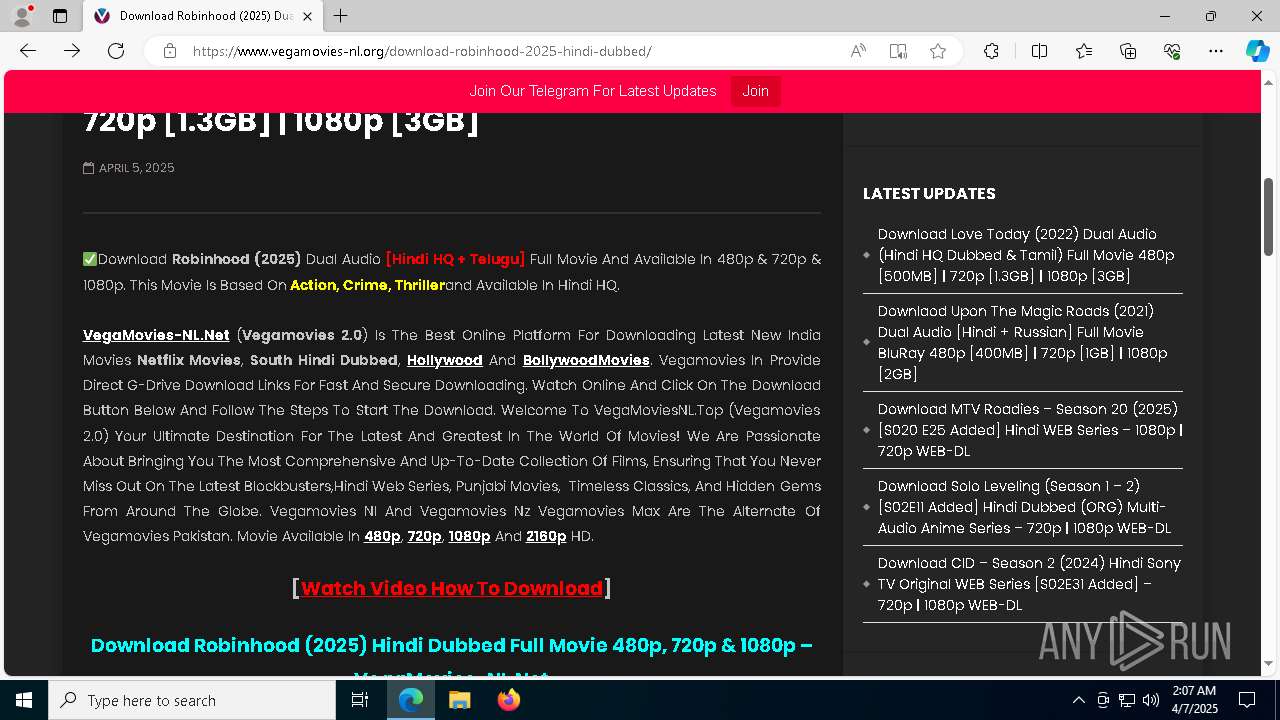Go forward to next page
This screenshot has width=1280, height=720.
[x=72, y=51]
